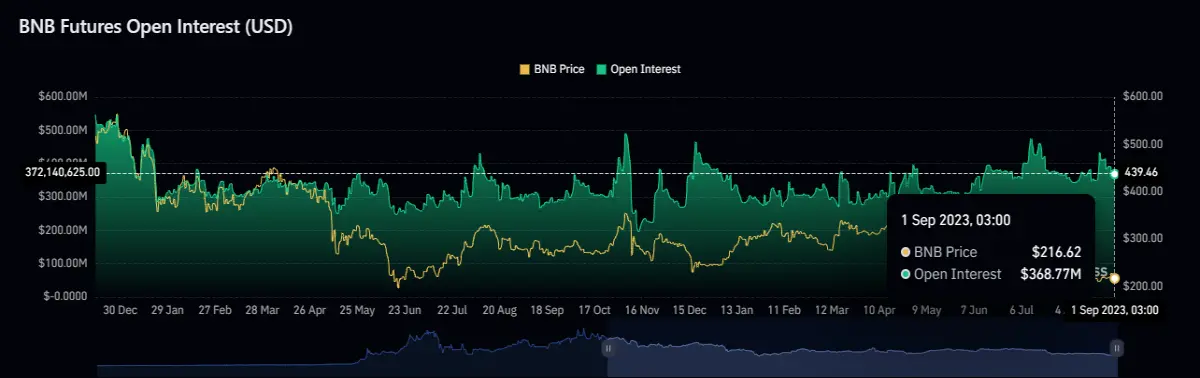Click the 27 Feb date label
The image size is (1200, 378).
click(215, 311)
